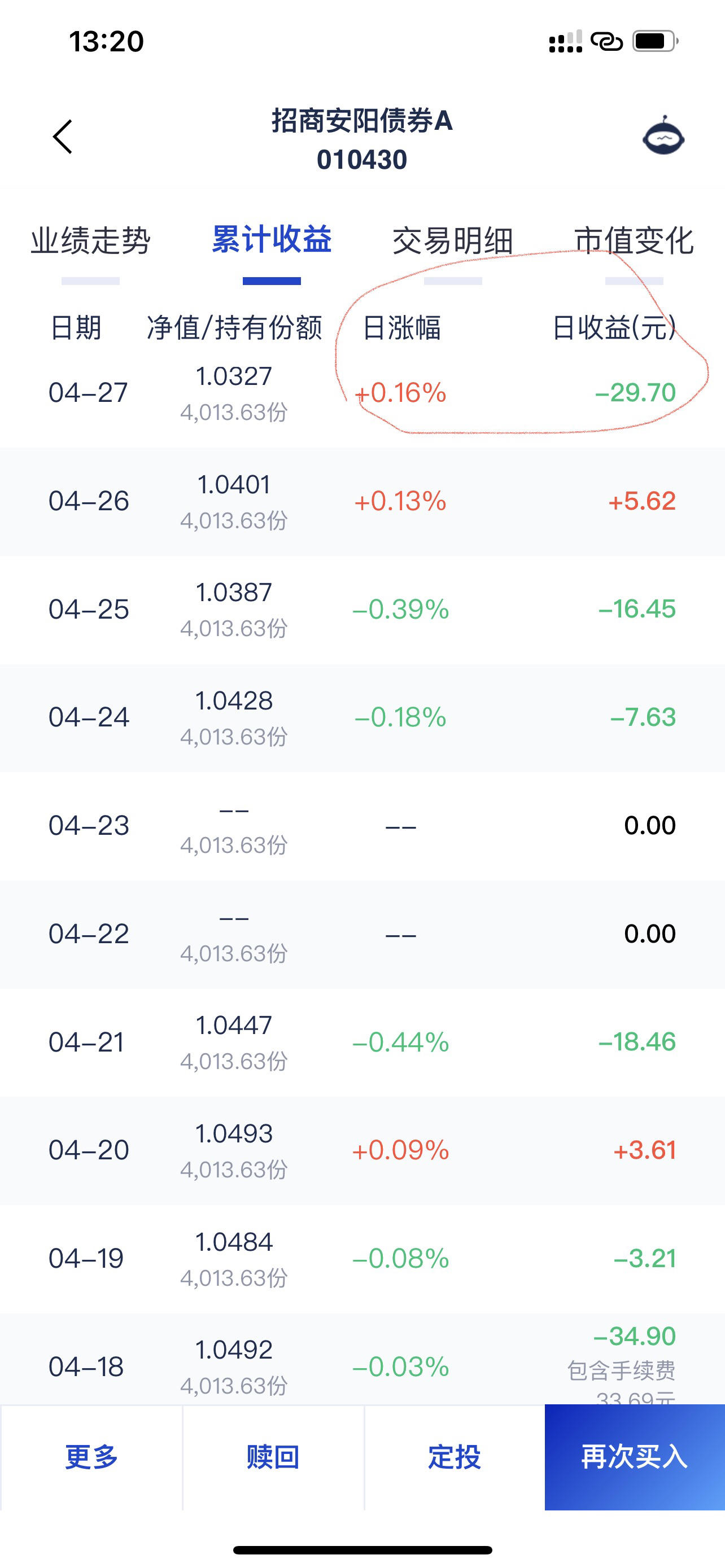Select the 累计收益 tab
725x1568 pixels.
tap(272, 239)
